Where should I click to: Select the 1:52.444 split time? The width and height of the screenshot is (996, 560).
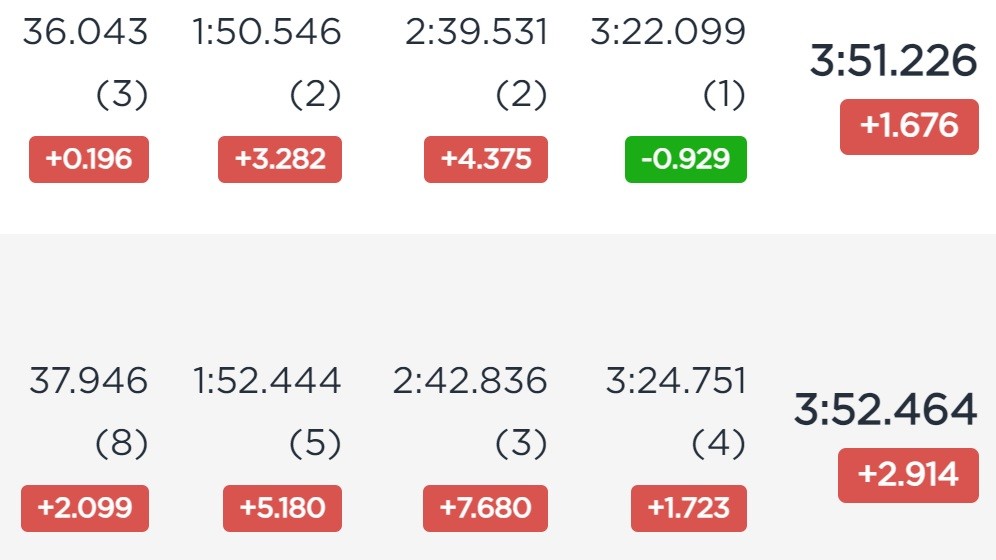coord(267,380)
